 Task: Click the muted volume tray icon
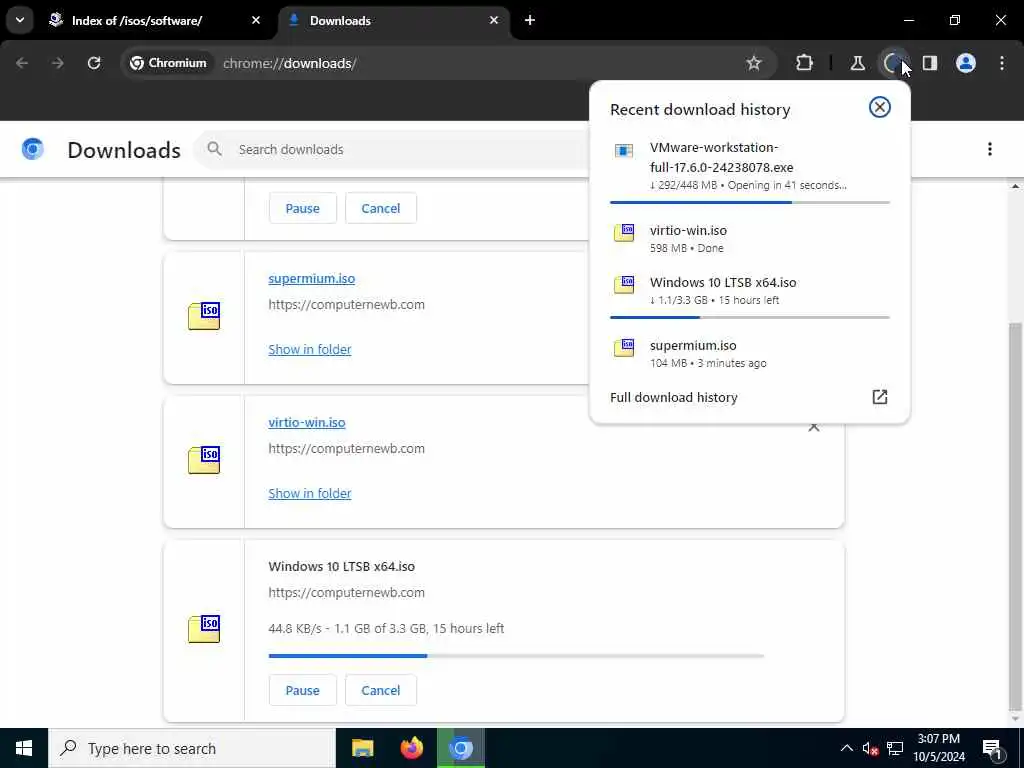[x=870, y=749]
